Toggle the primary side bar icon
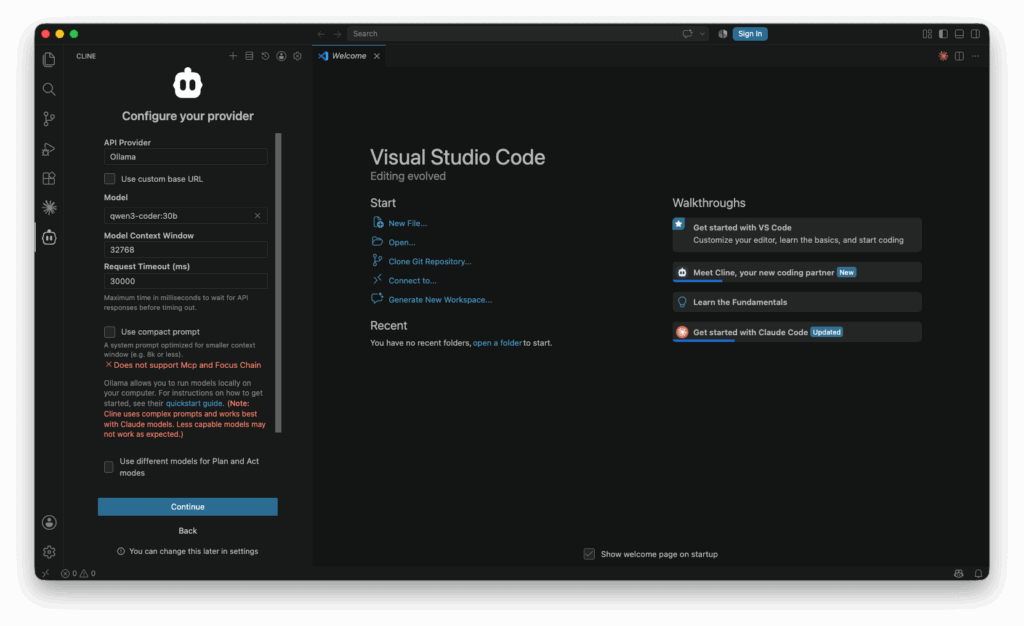This screenshot has height=626, width=1024. tap(944, 34)
